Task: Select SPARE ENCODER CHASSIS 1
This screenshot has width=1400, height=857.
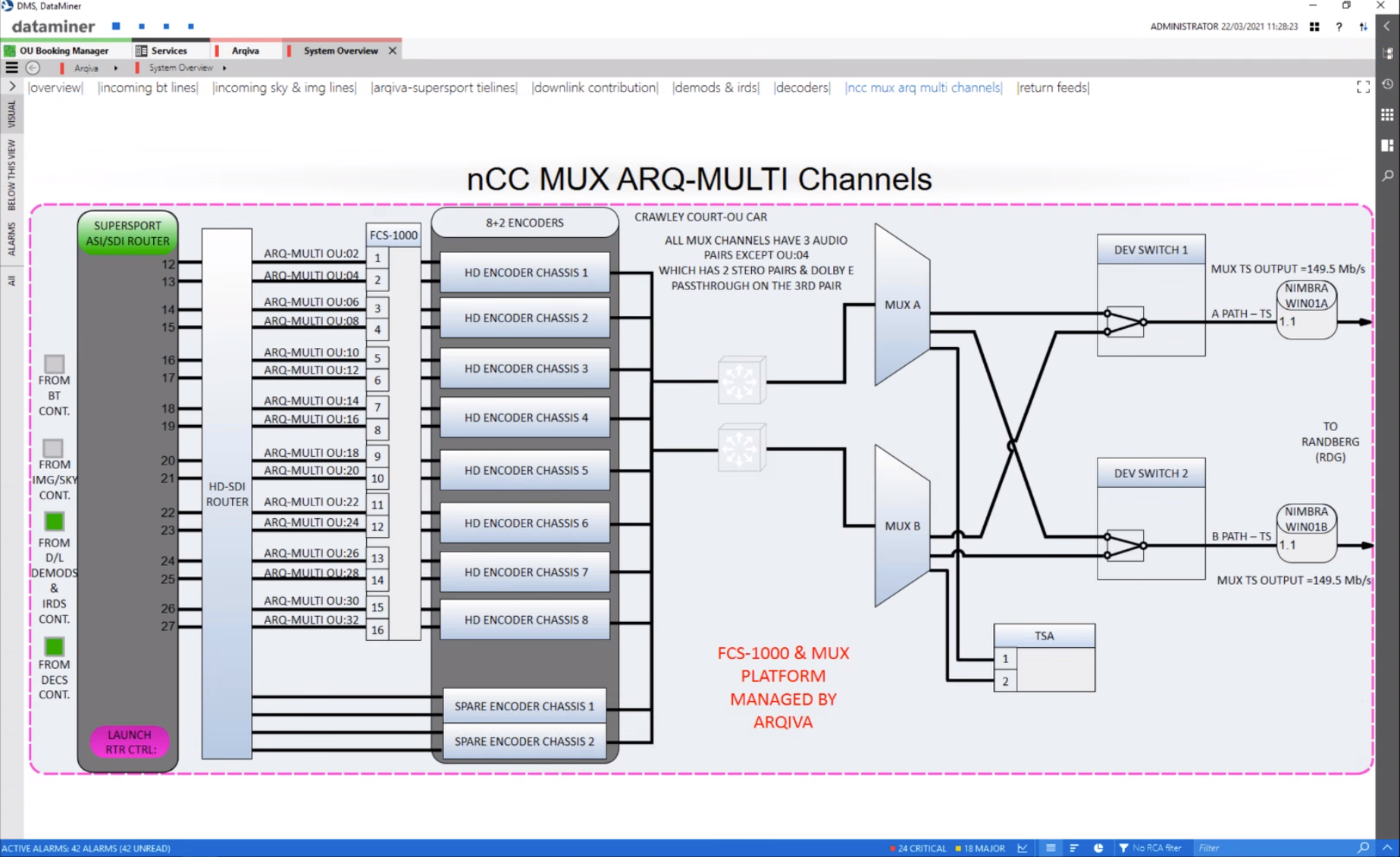Action: [525, 705]
